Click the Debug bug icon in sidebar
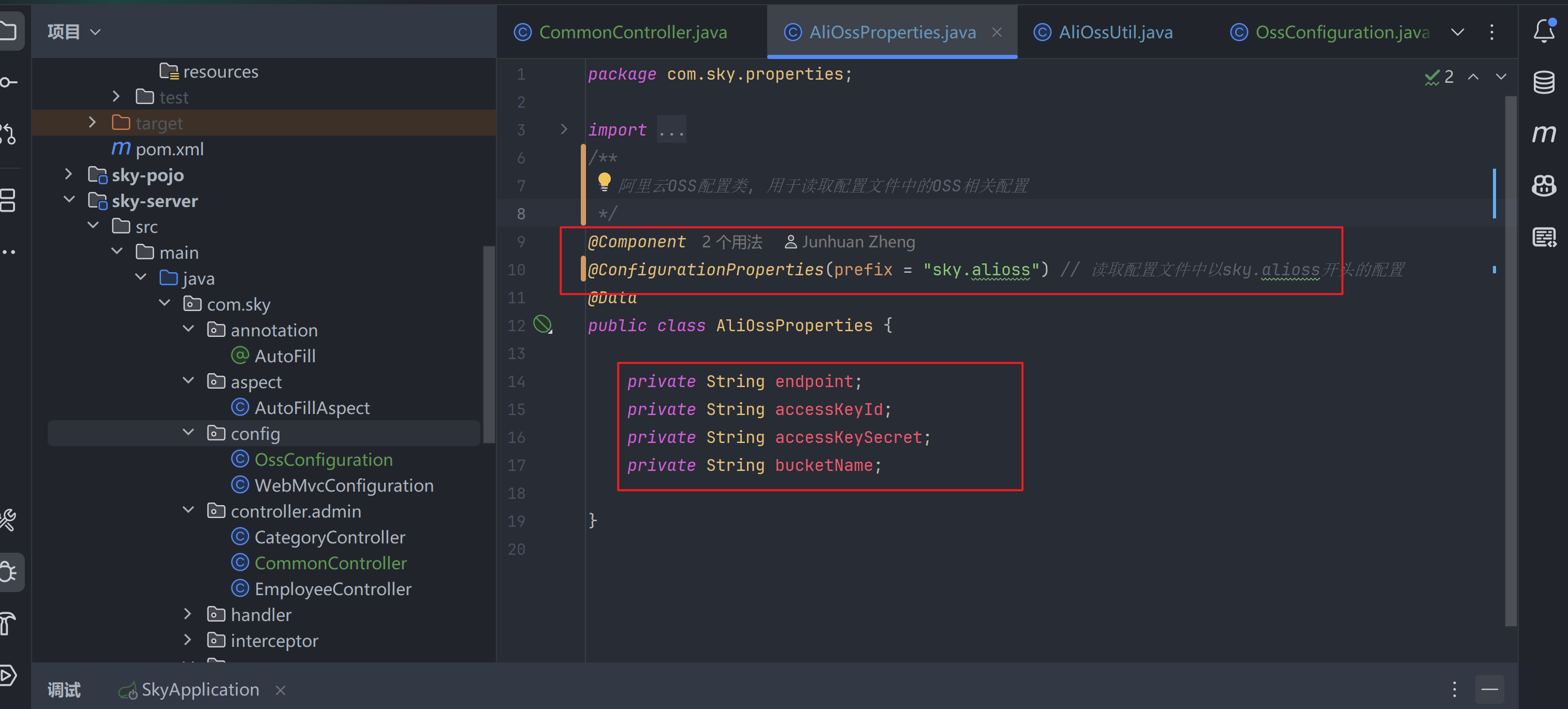1568x709 pixels. click(x=8, y=572)
